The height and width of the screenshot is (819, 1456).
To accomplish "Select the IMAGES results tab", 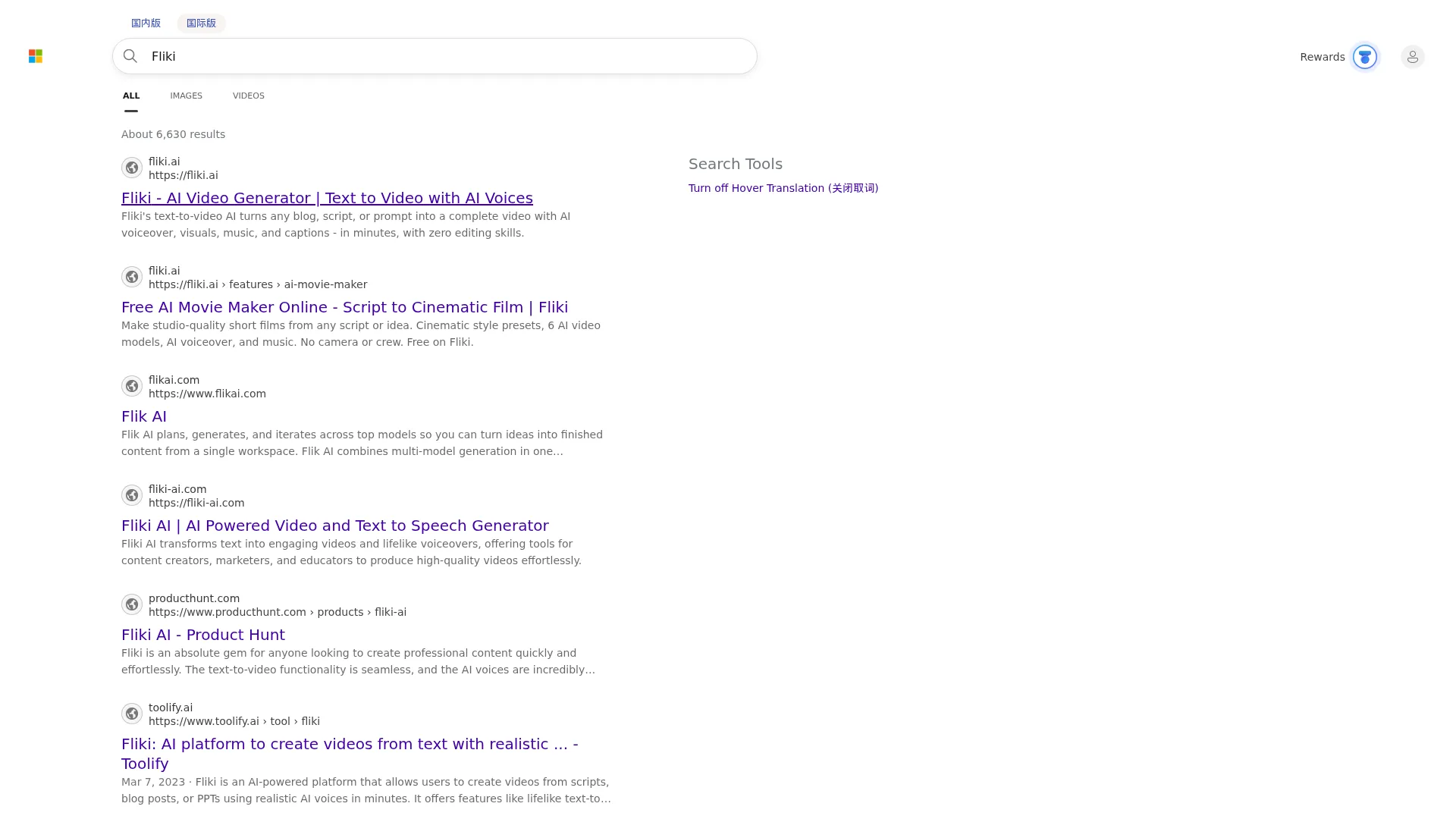I will click(x=186, y=96).
